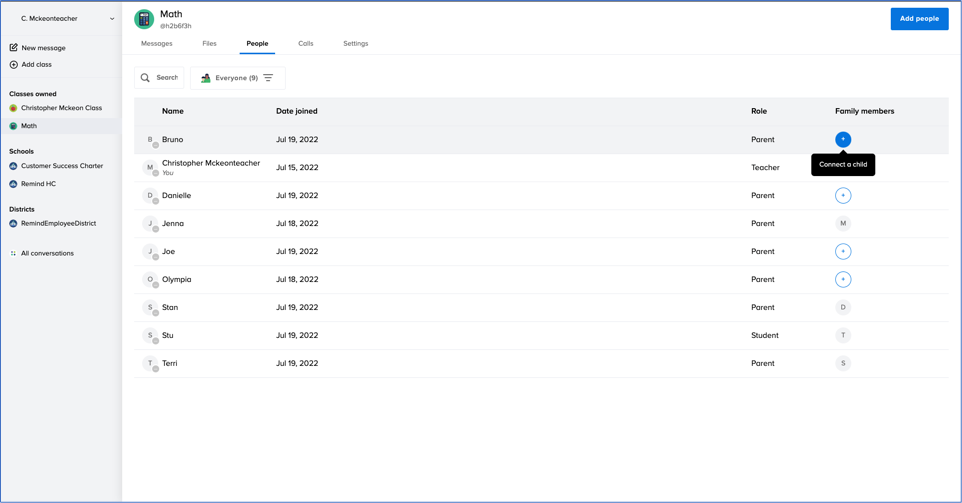
Task: Open the Everyone (9) filter dropdown
Action: 237,78
